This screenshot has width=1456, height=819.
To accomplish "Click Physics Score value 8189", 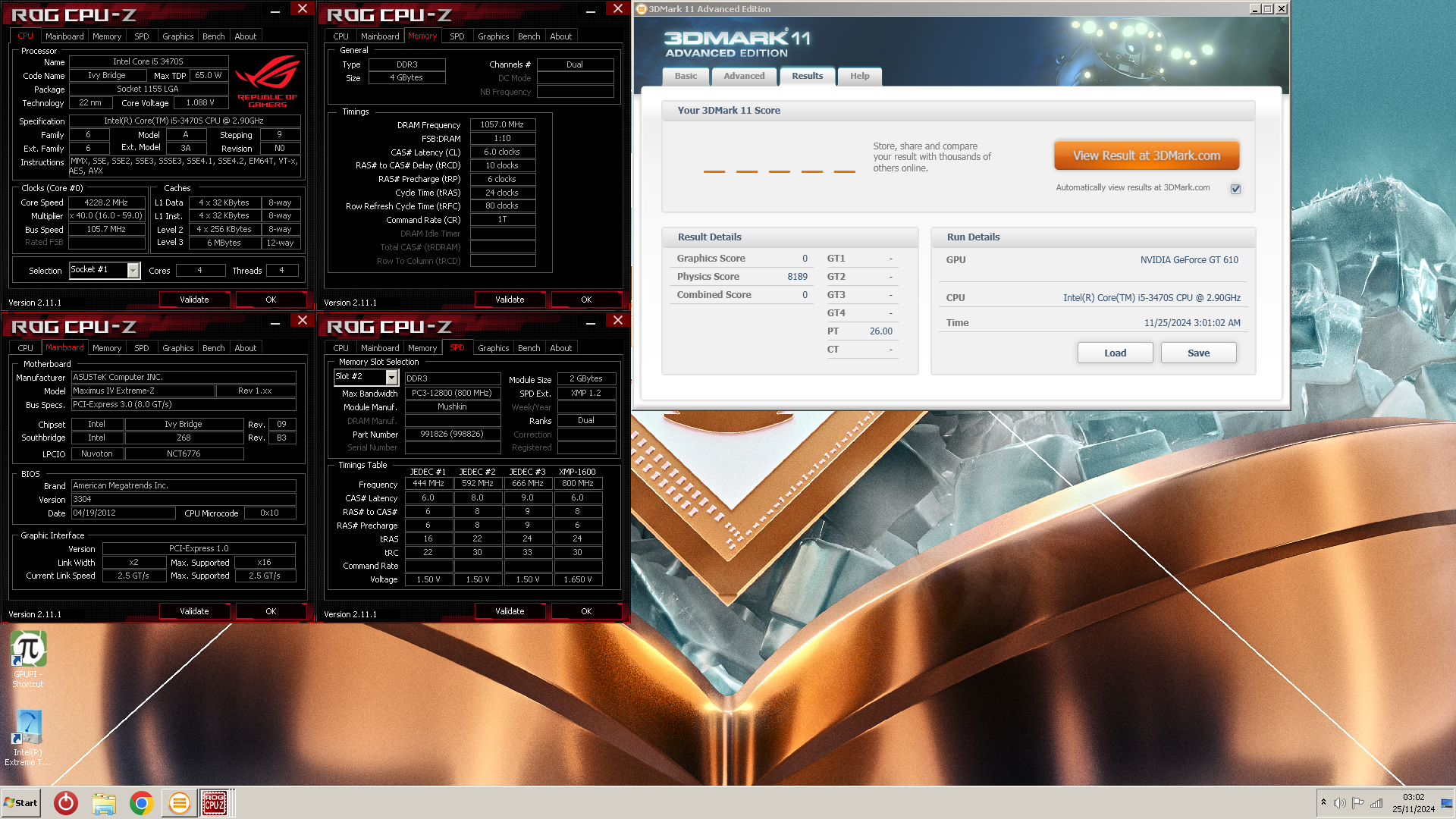I will coord(797,277).
